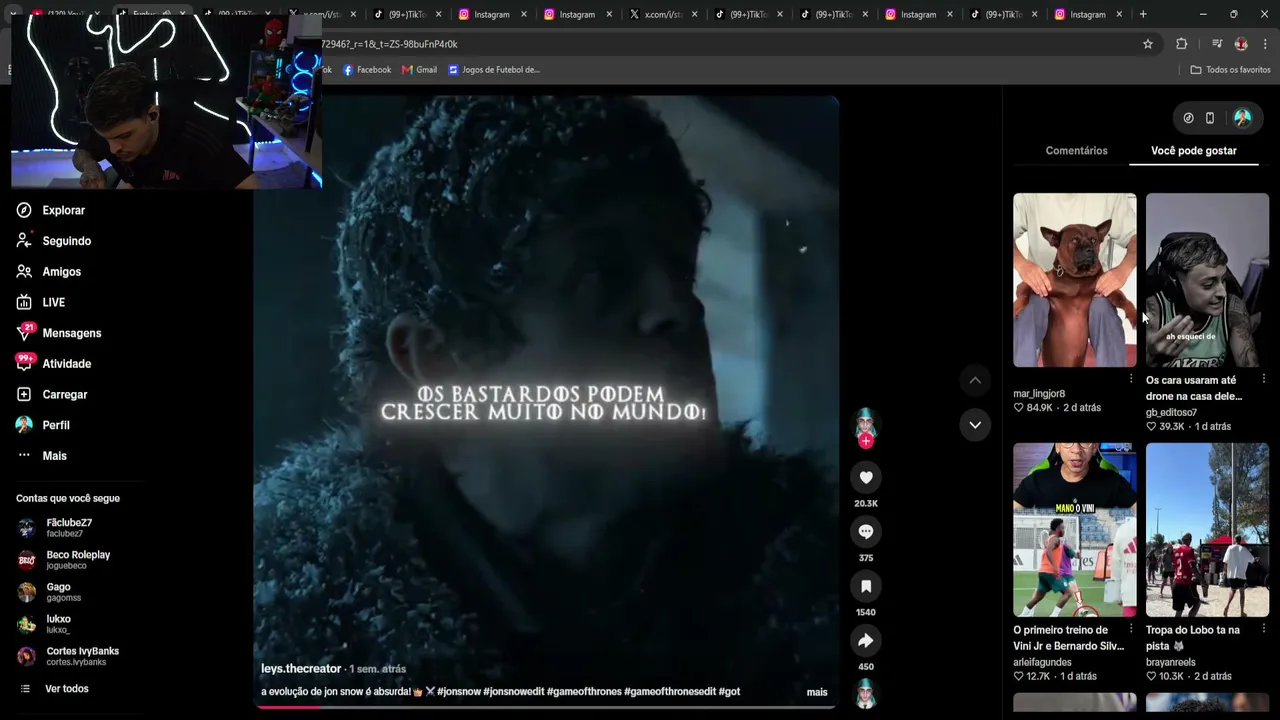Select the Você pode gostar tab
Viewport: 1280px width, 720px height.
click(1194, 151)
